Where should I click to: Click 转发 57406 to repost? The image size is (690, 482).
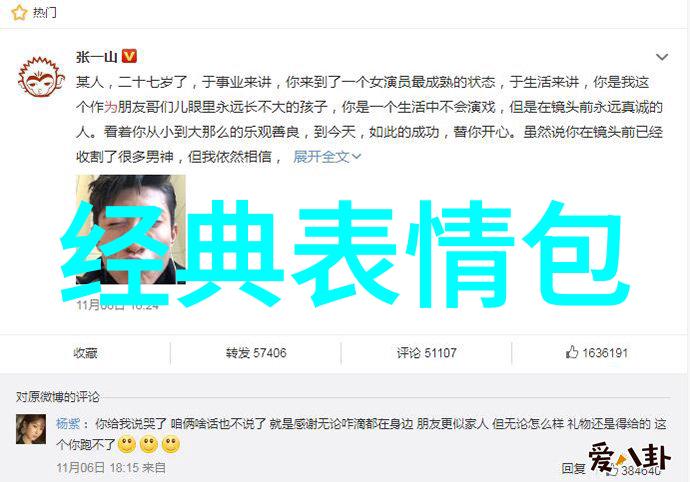tap(256, 353)
